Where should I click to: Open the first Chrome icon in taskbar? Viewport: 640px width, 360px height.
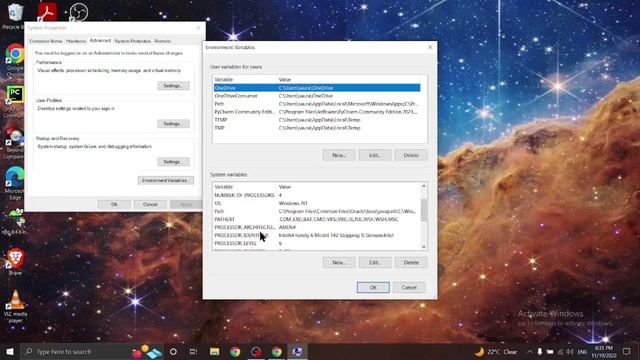click(235, 351)
